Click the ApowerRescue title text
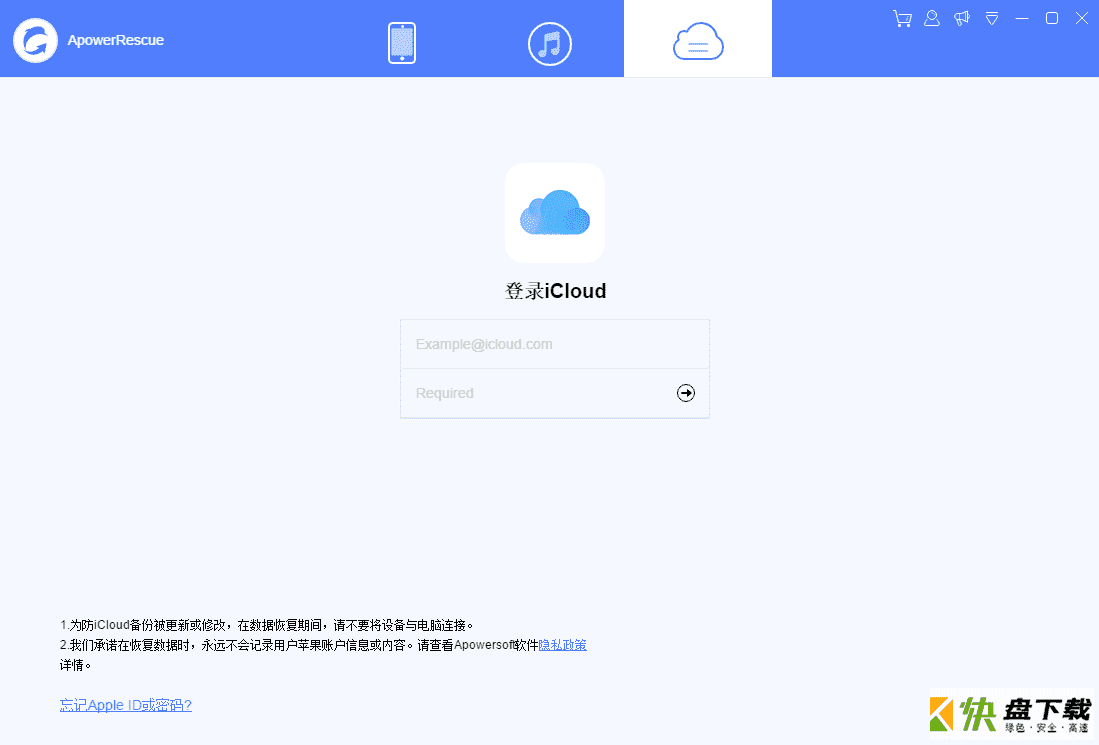The width and height of the screenshot is (1099, 745). point(116,40)
